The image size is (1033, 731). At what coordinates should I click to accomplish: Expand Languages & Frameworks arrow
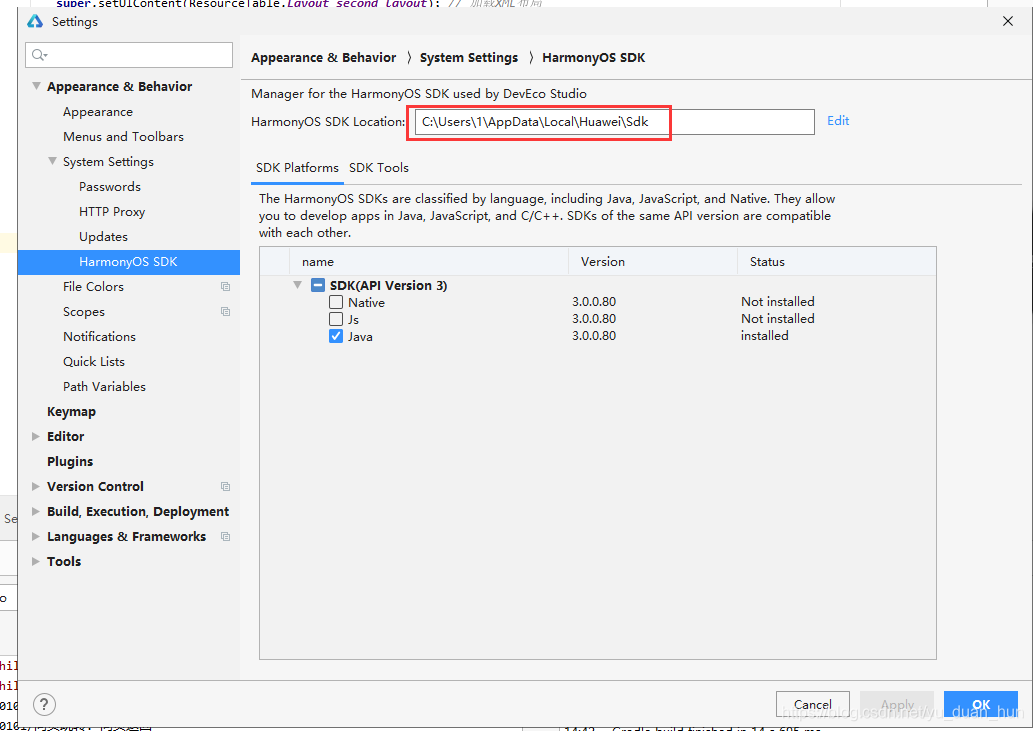click(36, 537)
